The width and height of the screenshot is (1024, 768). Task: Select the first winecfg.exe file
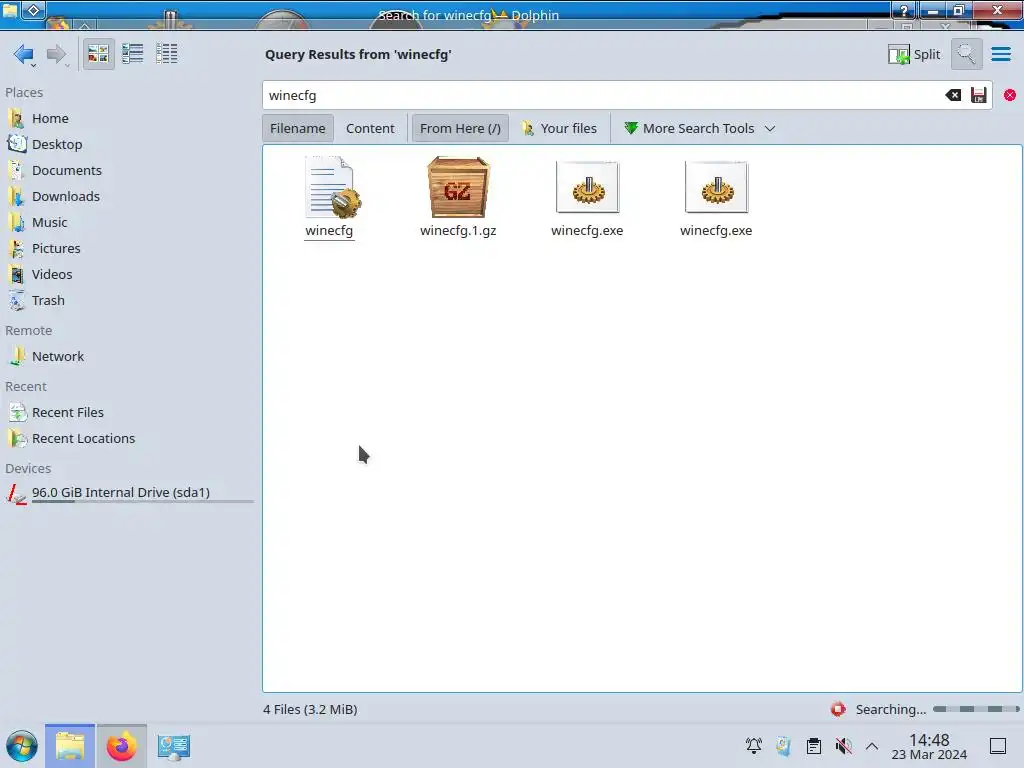pos(587,197)
